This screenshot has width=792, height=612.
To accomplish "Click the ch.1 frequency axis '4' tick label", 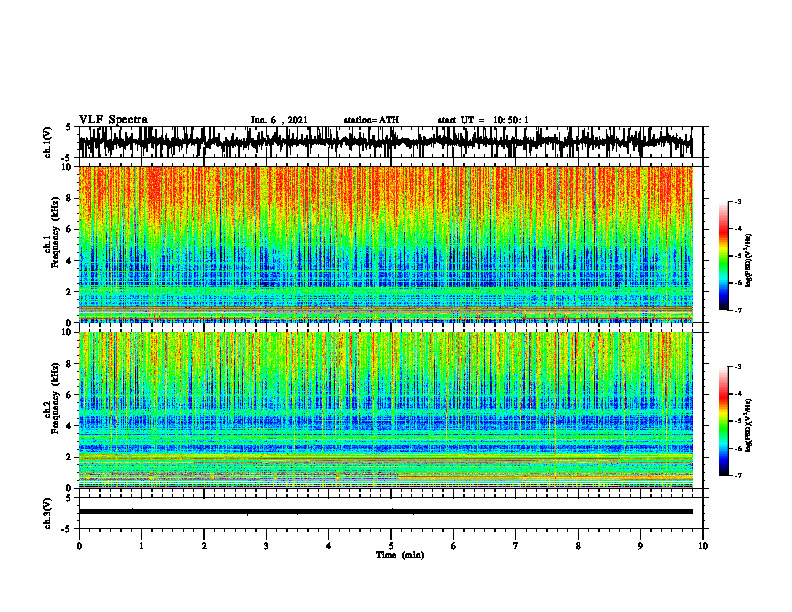I will 70,261.
